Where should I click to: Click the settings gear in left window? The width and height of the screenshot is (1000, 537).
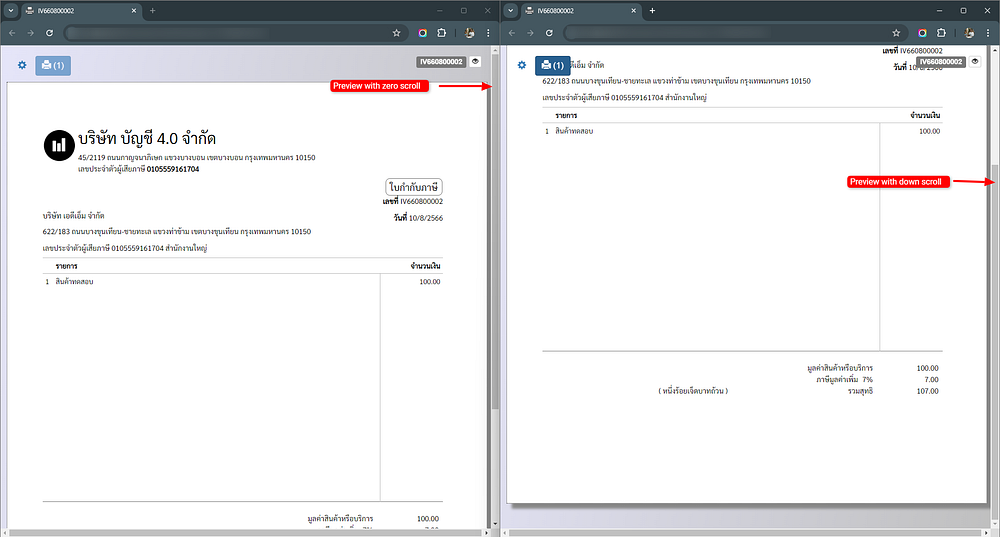[x=22, y=66]
